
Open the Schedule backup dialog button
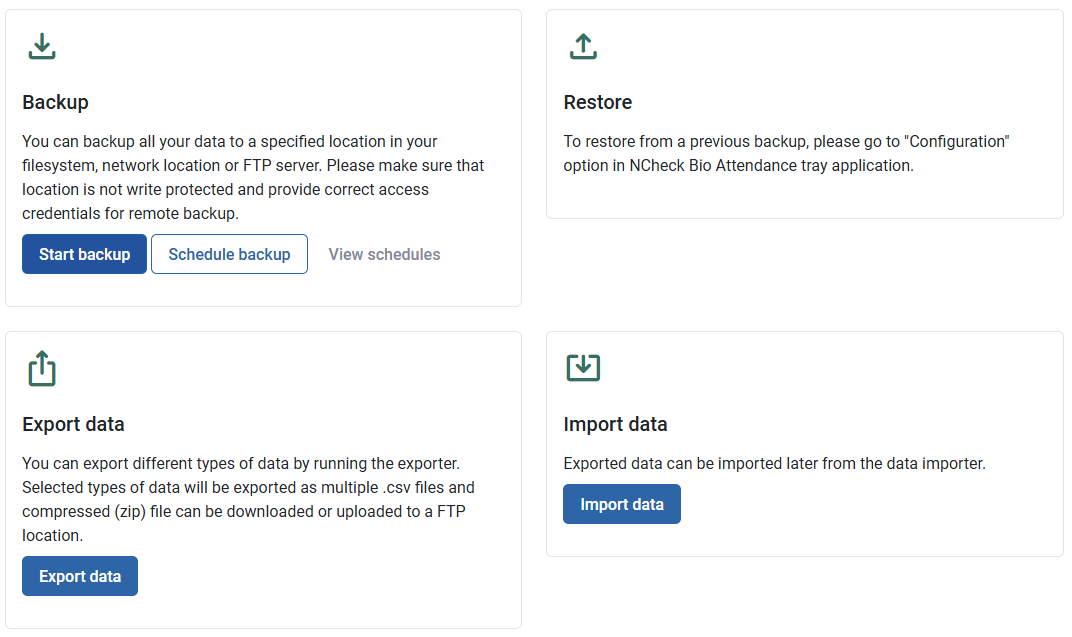coord(229,254)
